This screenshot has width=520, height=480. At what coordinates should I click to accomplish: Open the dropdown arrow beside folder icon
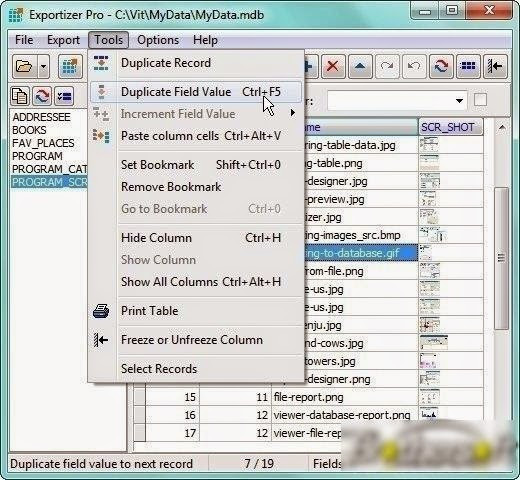[x=44, y=66]
